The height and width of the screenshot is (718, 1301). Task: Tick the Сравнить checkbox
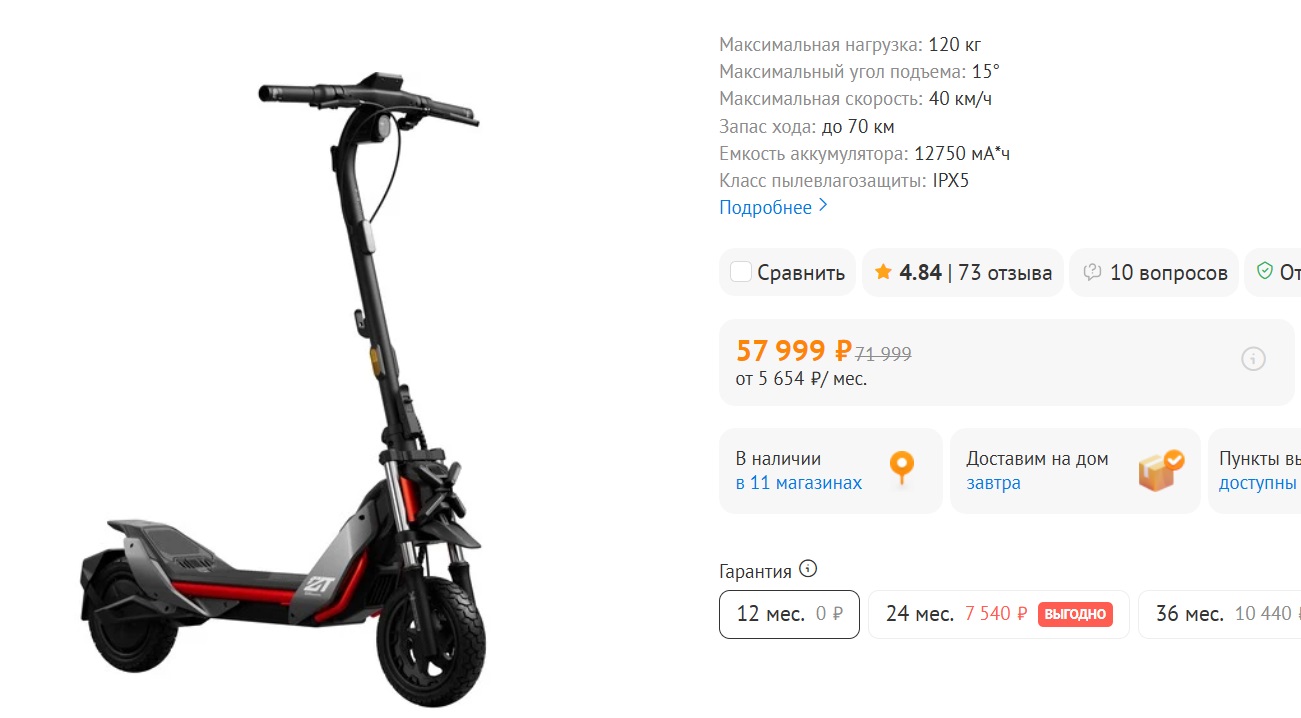(741, 272)
